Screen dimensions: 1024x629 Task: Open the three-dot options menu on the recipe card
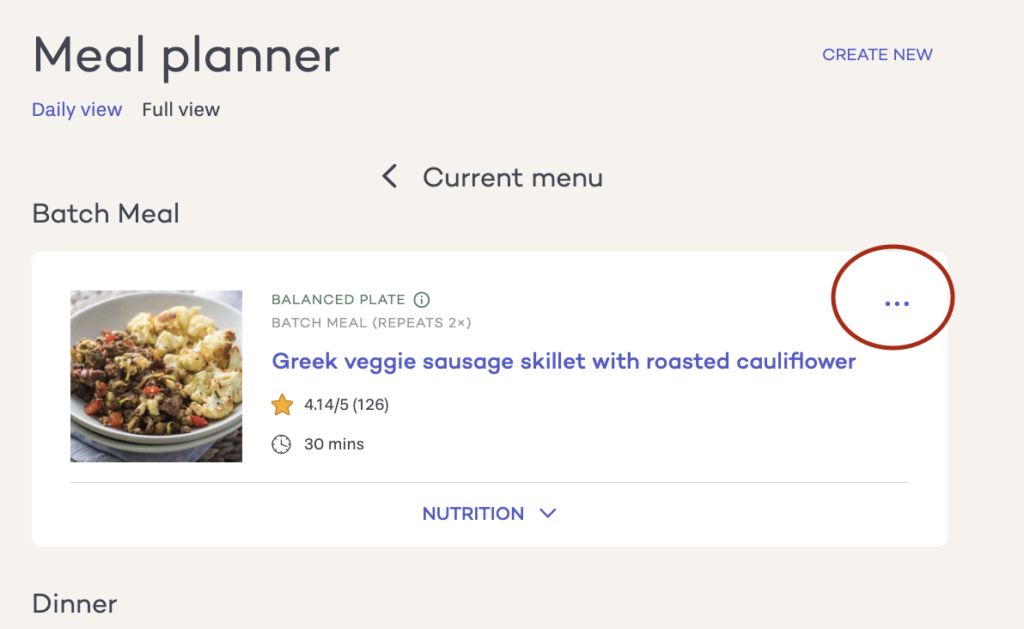[897, 303]
